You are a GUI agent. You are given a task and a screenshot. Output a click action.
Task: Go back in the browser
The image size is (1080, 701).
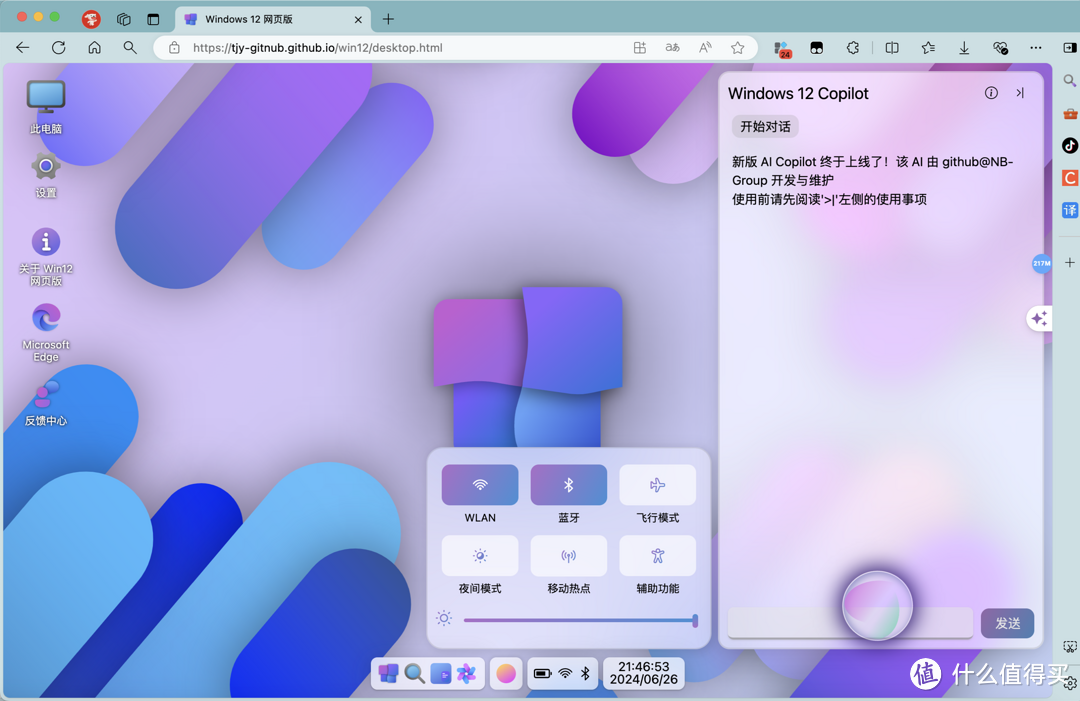click(23, 48)
